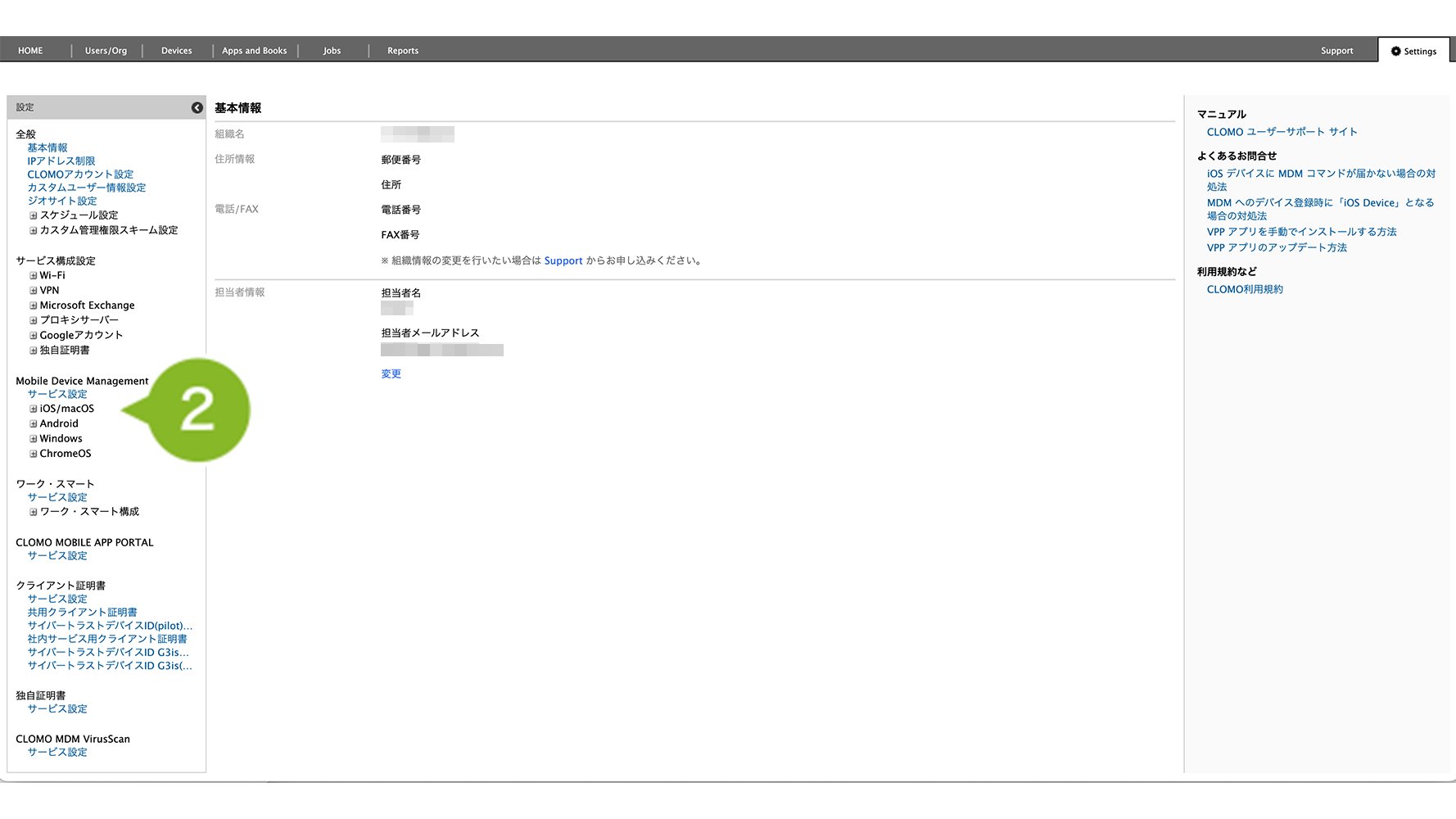The image size is (1456, 819).
Task: Open the Apps and Books tab
Action: click(x=254, y=51)
